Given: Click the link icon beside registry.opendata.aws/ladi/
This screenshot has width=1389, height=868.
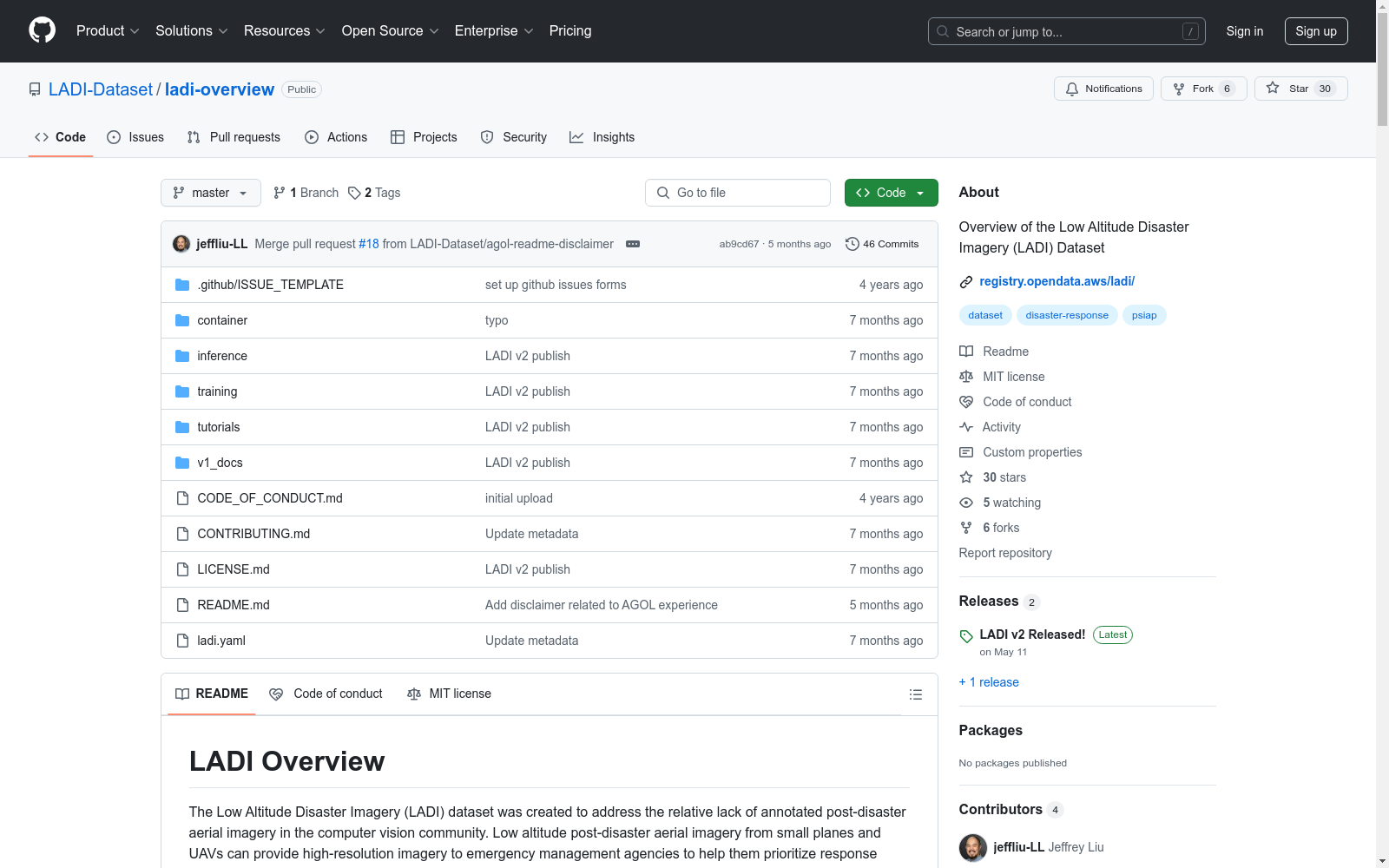Looking at the screenshot, I should [x=966, y=282].
